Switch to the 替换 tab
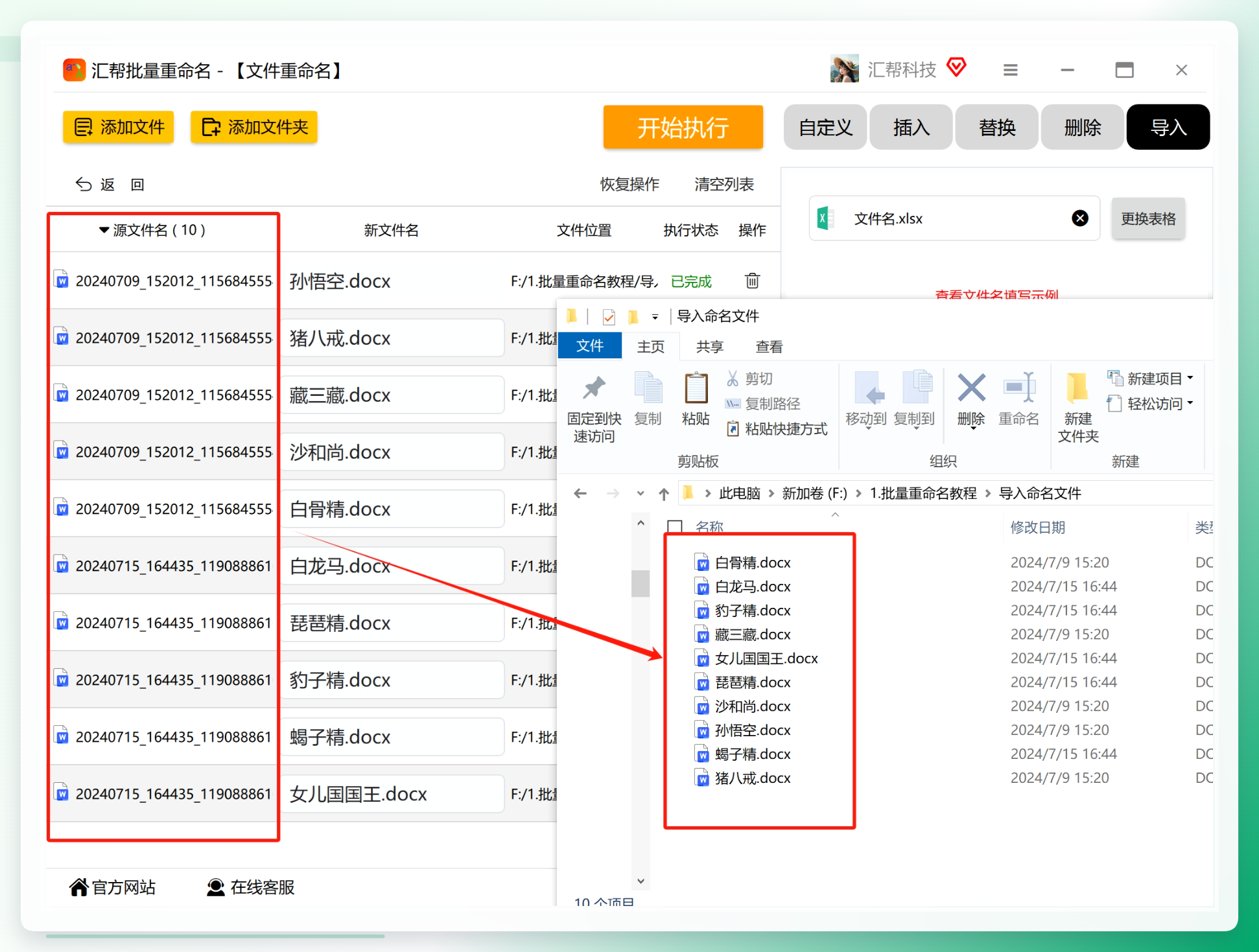This screenshot has height=952, width=1259. pyautogui.click(x=996, y=127)
